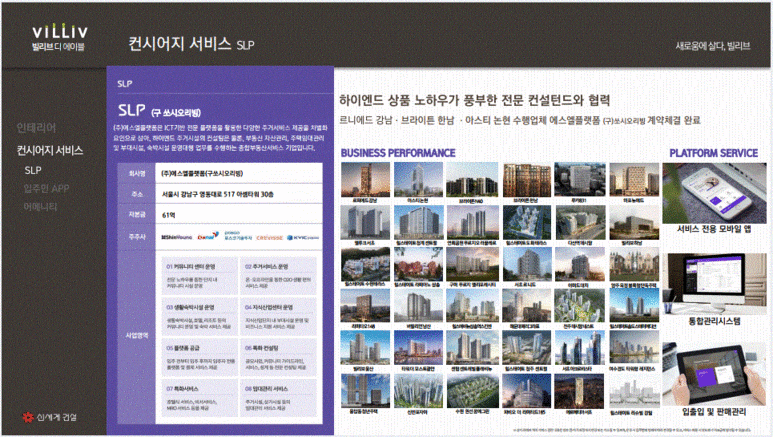Click the 08 임대관리 서비스 card
Image resolution: width=773 pixels, height=437 pixels.
coord(278,399)
